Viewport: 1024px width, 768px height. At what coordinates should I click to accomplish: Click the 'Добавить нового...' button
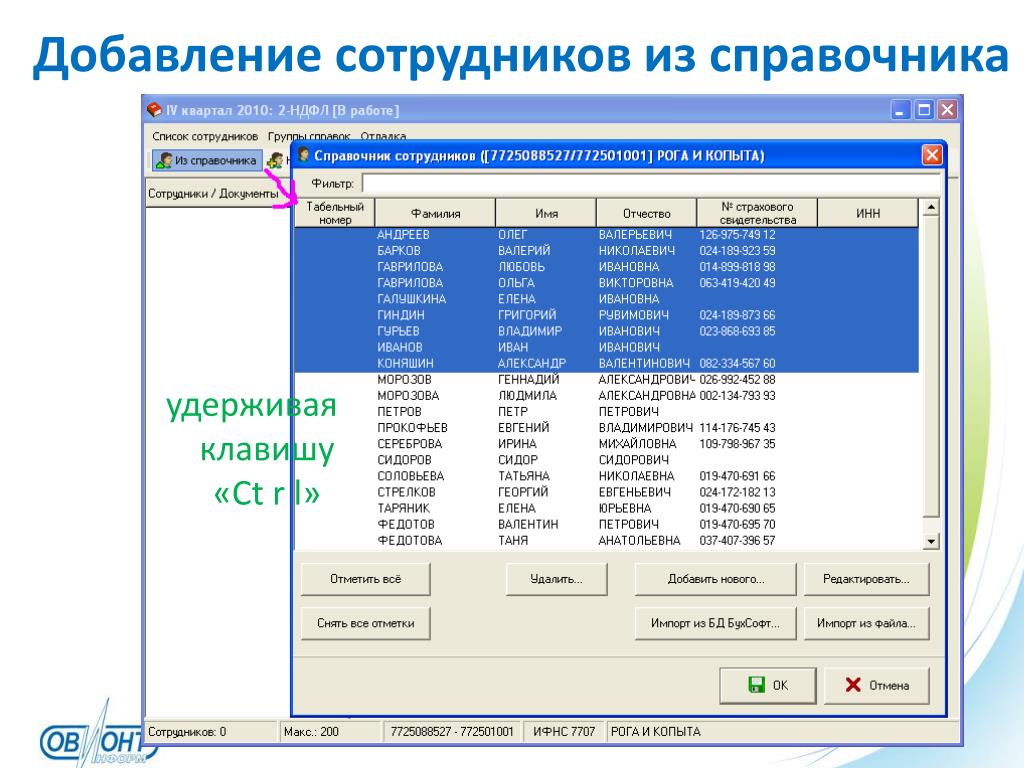(716, 579)
